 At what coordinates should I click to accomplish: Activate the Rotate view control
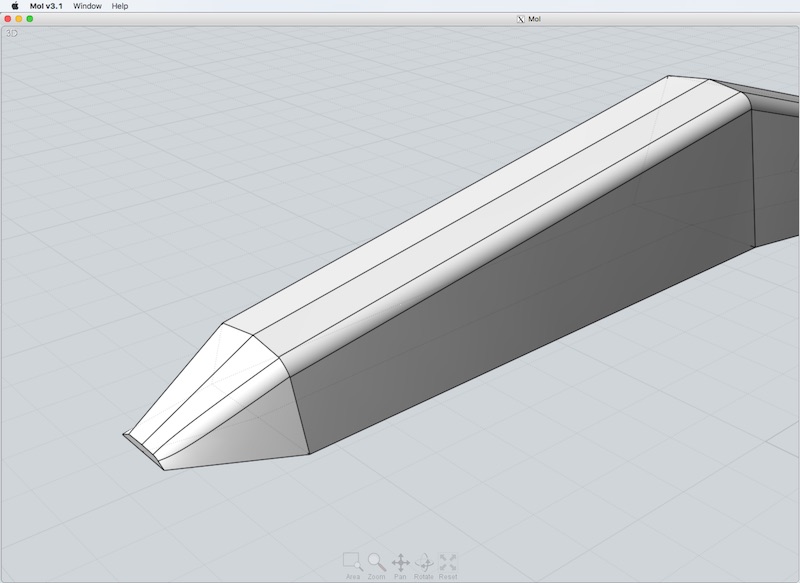423,566
